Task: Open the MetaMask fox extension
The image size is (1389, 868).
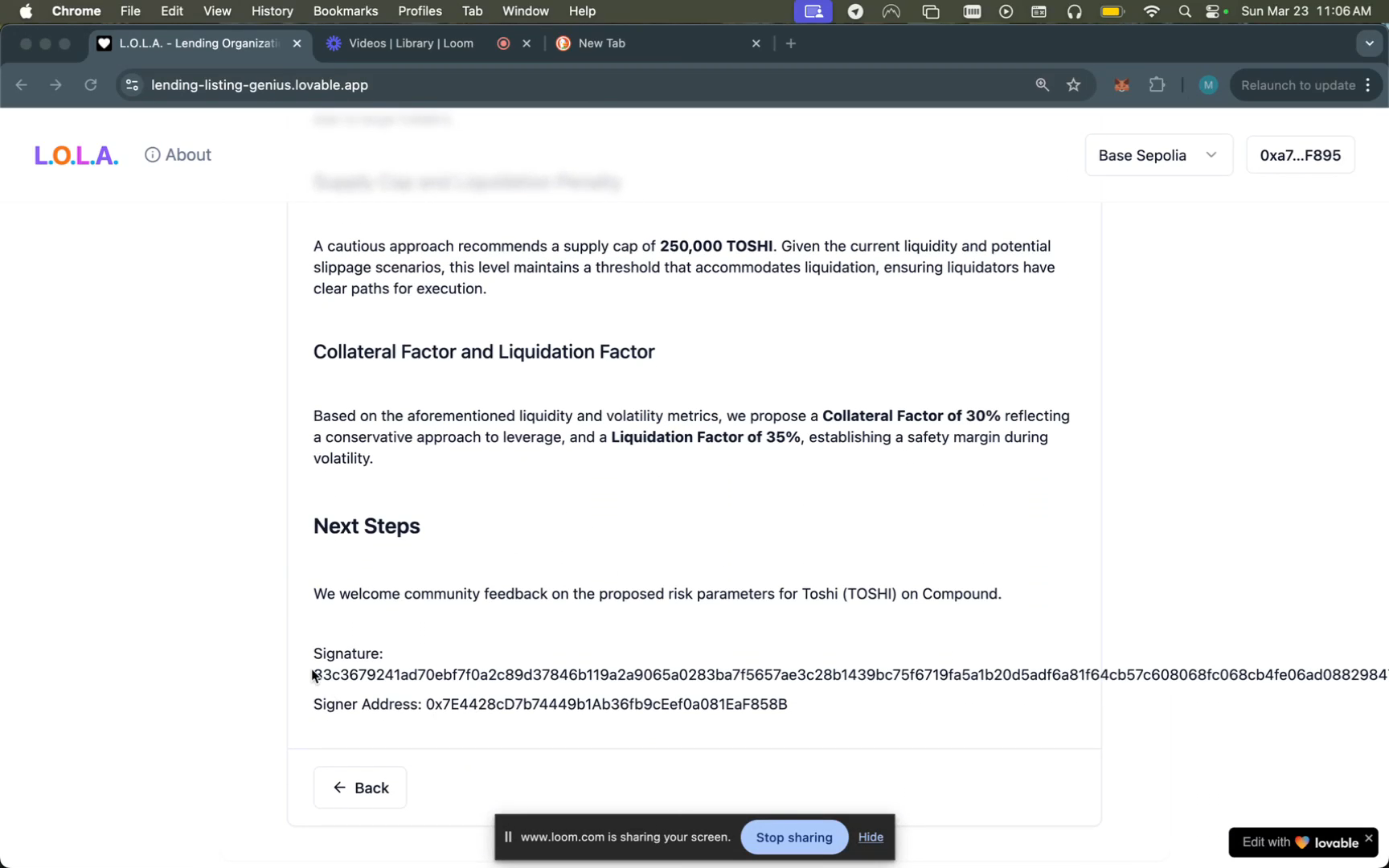Action: tap(1121, 85)
